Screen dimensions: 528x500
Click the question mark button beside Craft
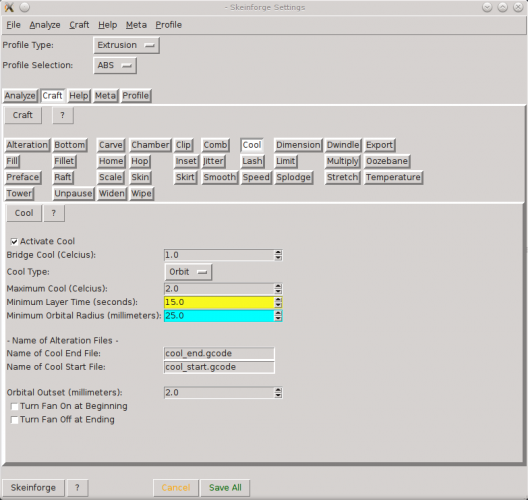point(63,115)
